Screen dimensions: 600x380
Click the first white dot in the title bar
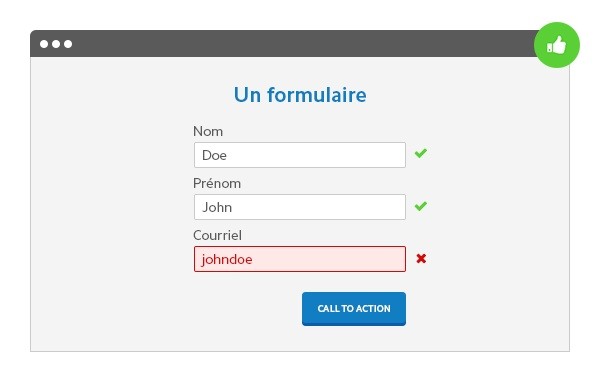[44, 44]
